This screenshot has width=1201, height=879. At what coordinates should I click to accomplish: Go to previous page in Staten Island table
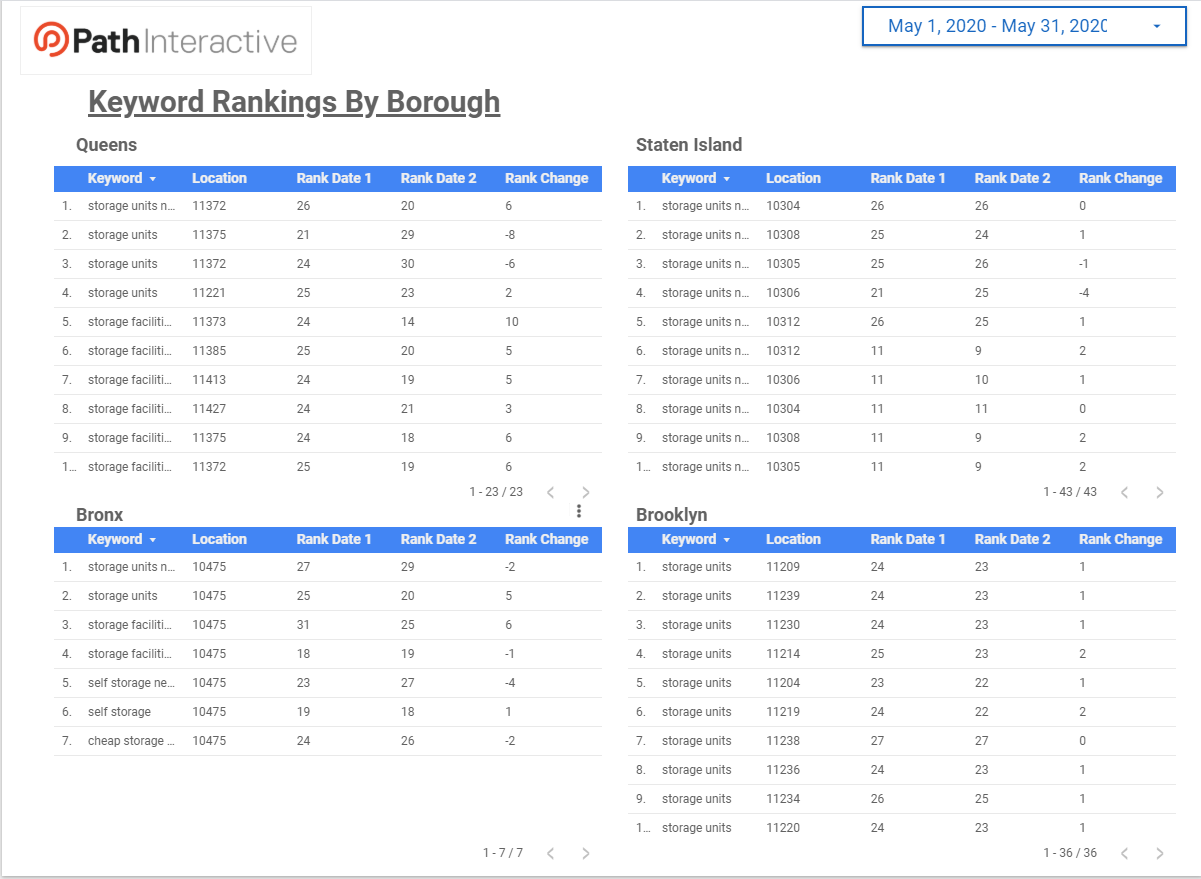point(1124,492)
